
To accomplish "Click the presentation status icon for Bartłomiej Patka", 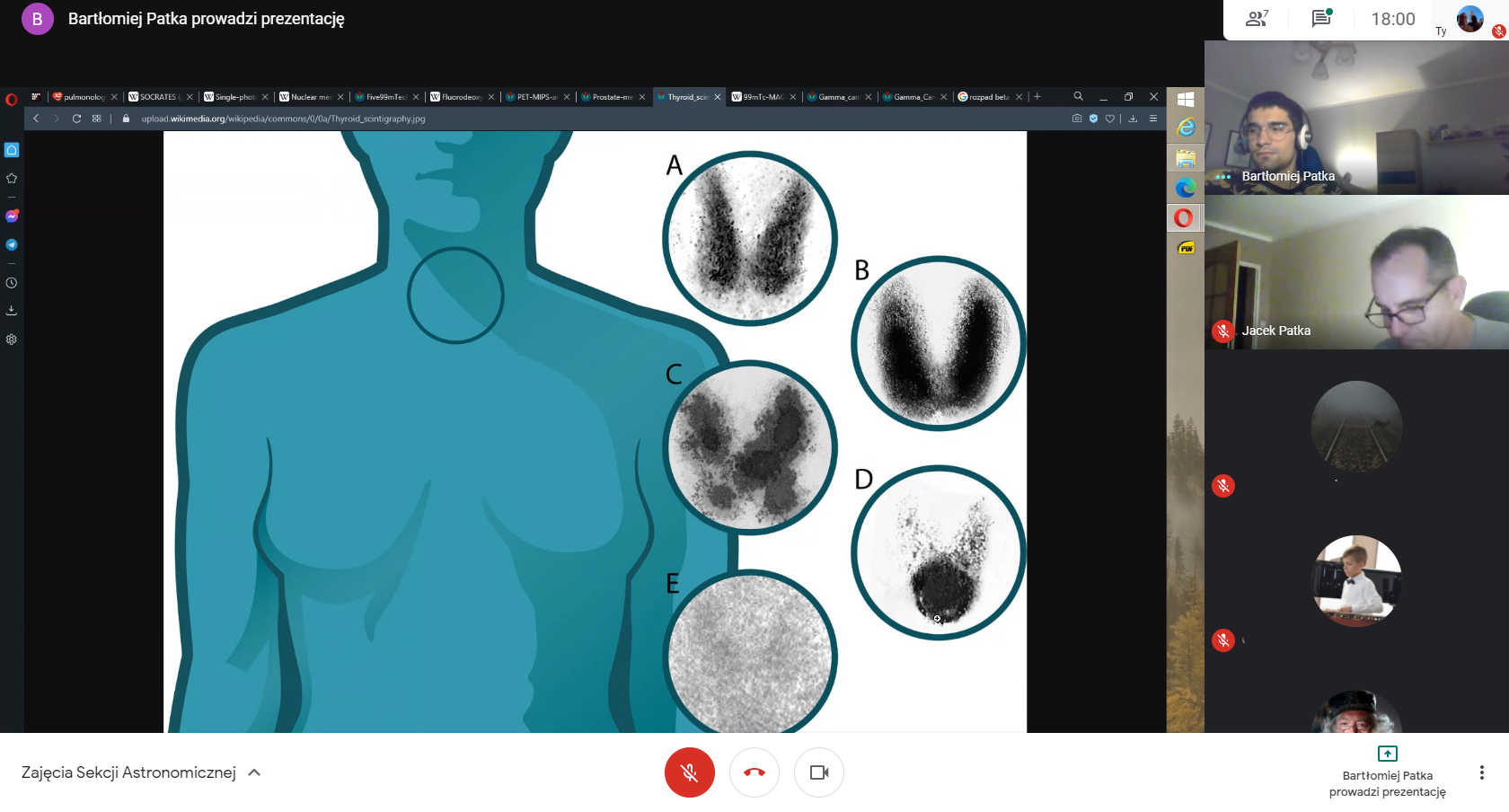I will [1387, 754].
